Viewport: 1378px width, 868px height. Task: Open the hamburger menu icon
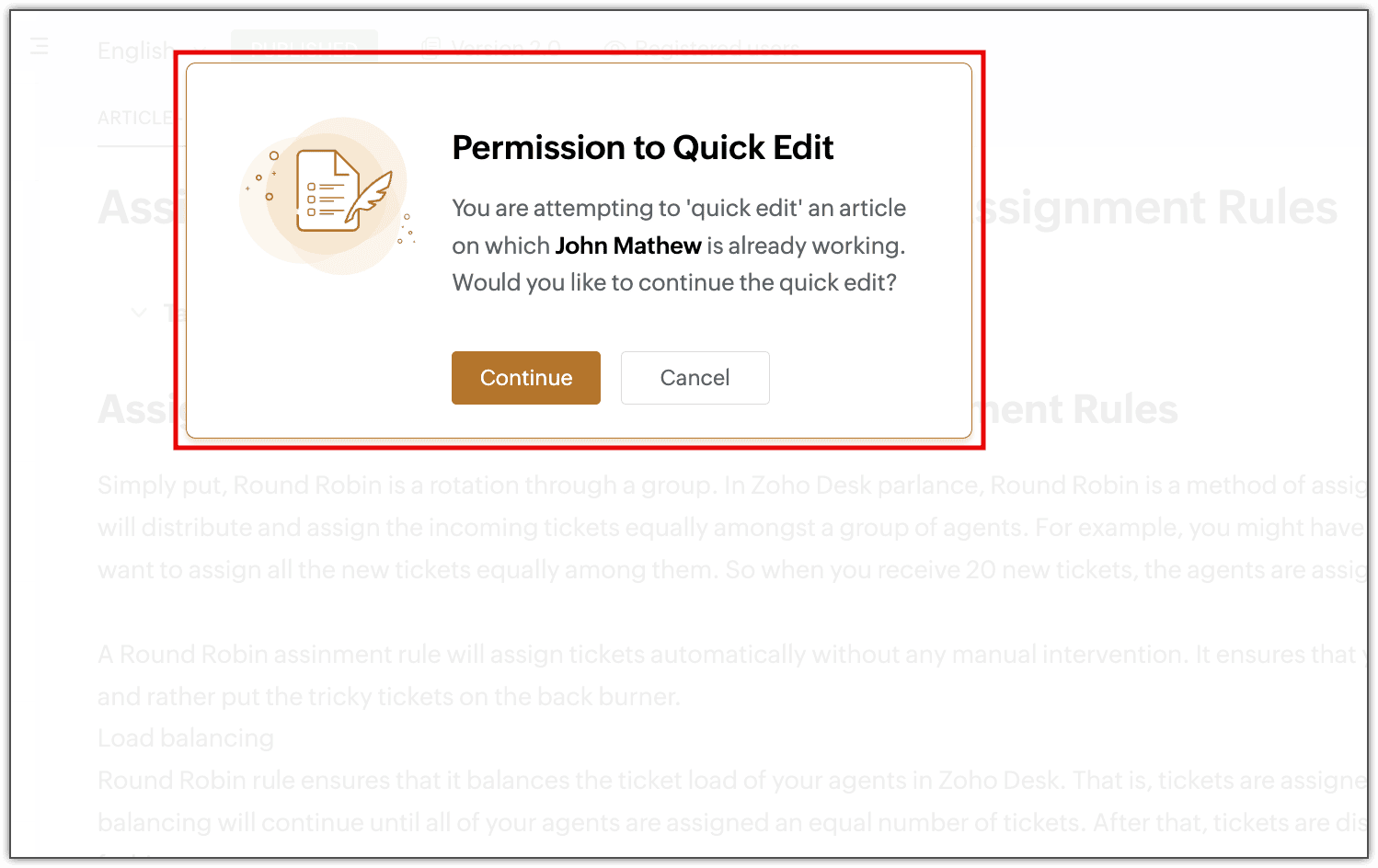(39, 46)
